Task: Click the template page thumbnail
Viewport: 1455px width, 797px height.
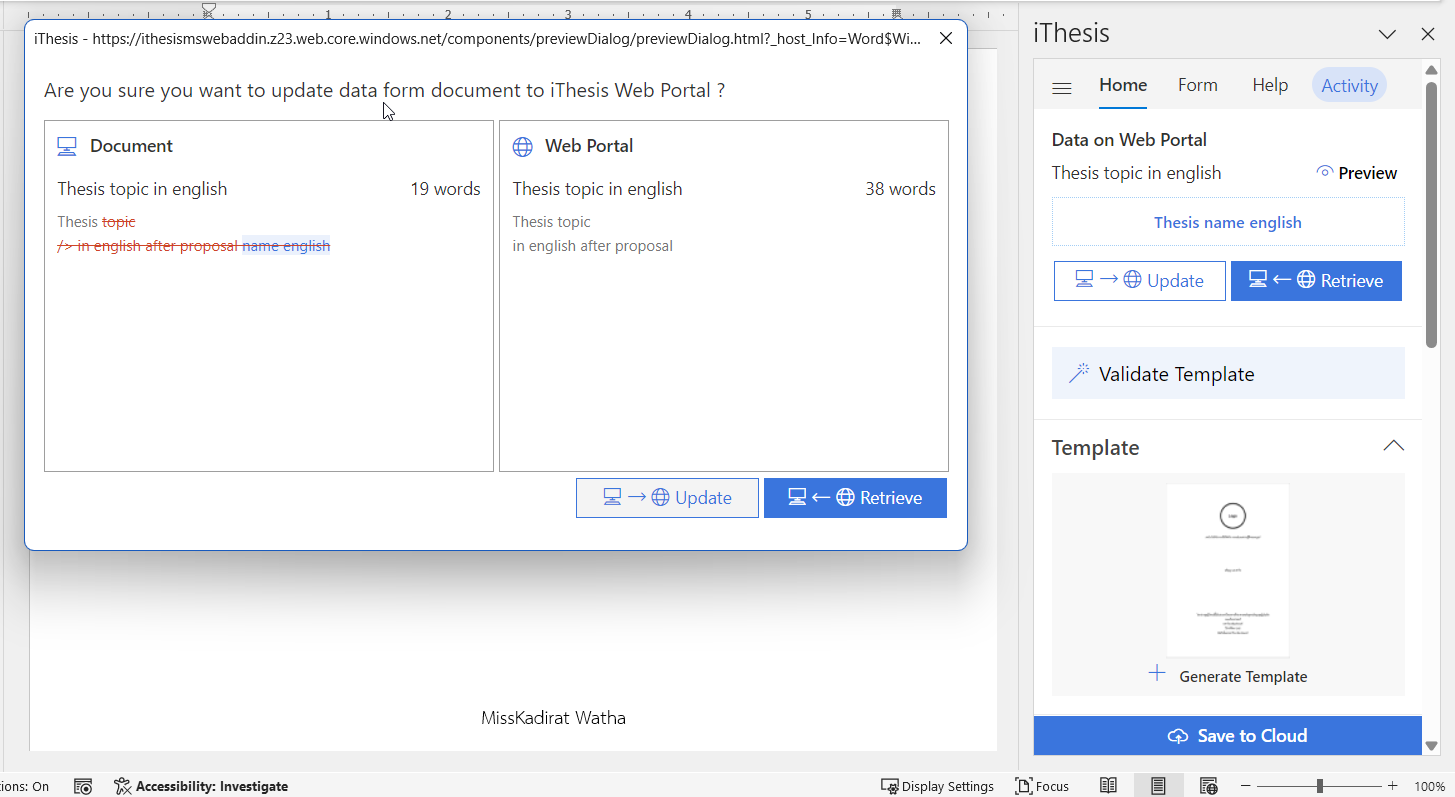Action: pyautogui.click(x=1228, y=570)
